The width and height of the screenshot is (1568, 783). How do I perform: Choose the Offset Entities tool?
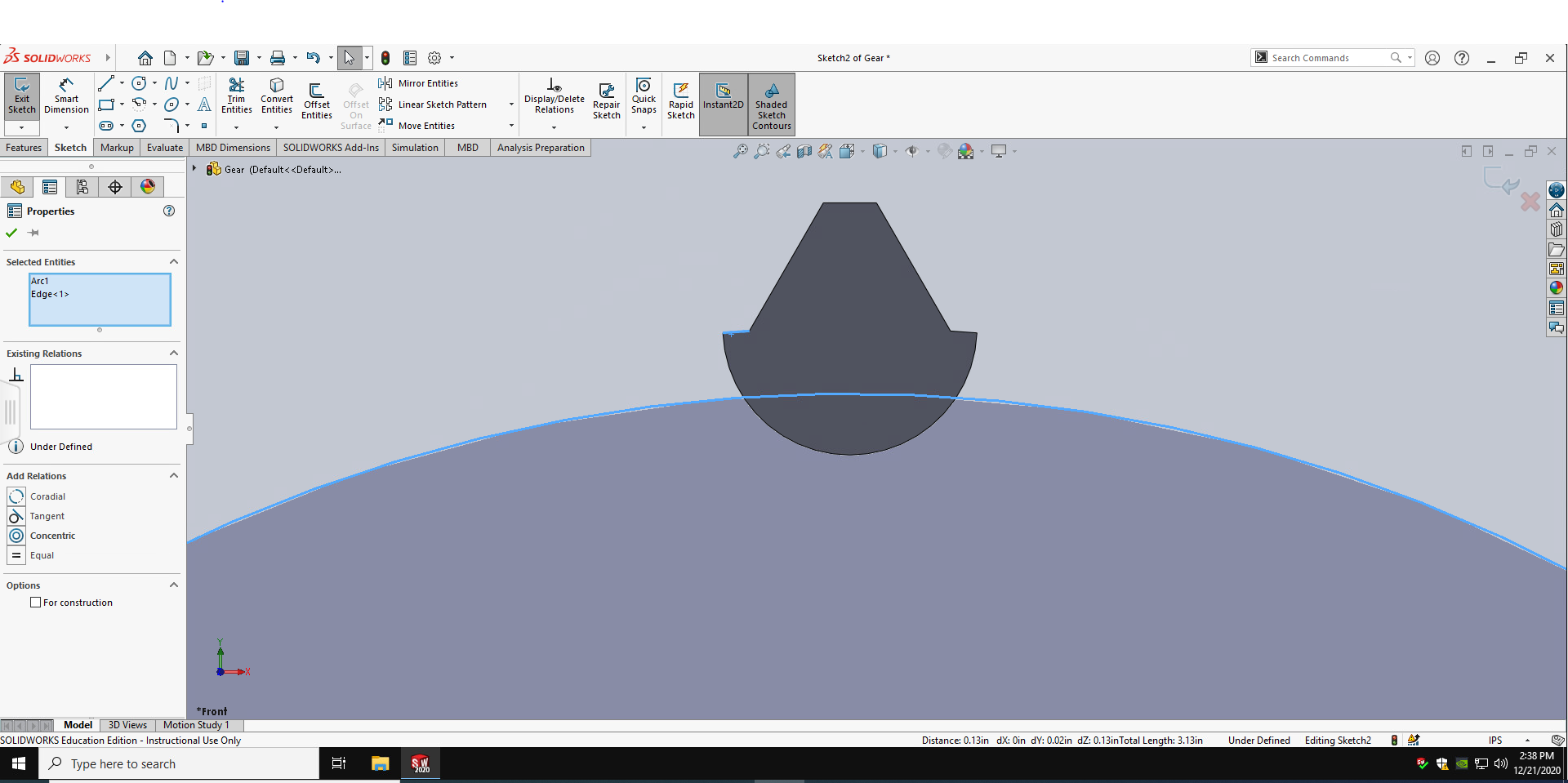tap(316, 101)
